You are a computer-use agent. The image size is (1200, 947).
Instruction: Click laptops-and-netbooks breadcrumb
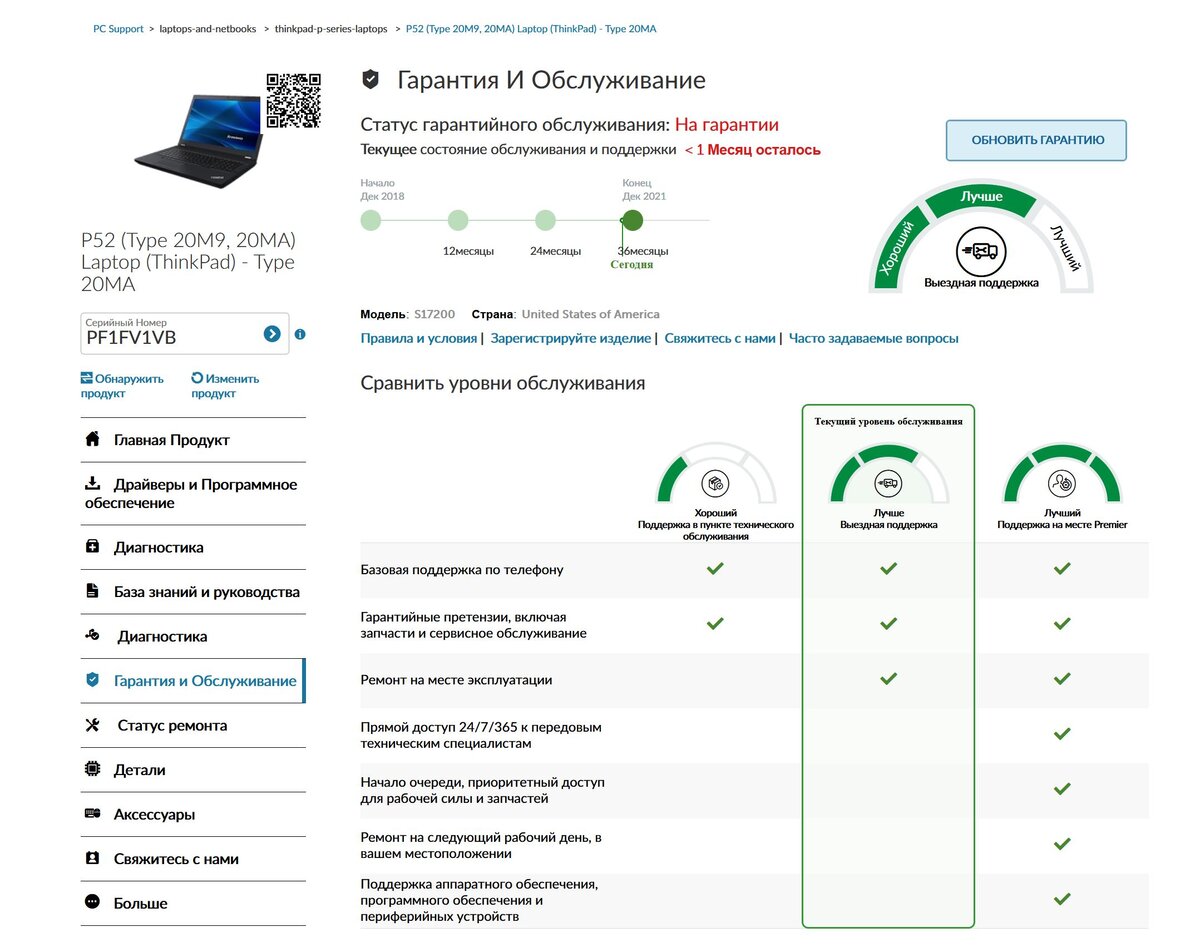pos(209,29)
